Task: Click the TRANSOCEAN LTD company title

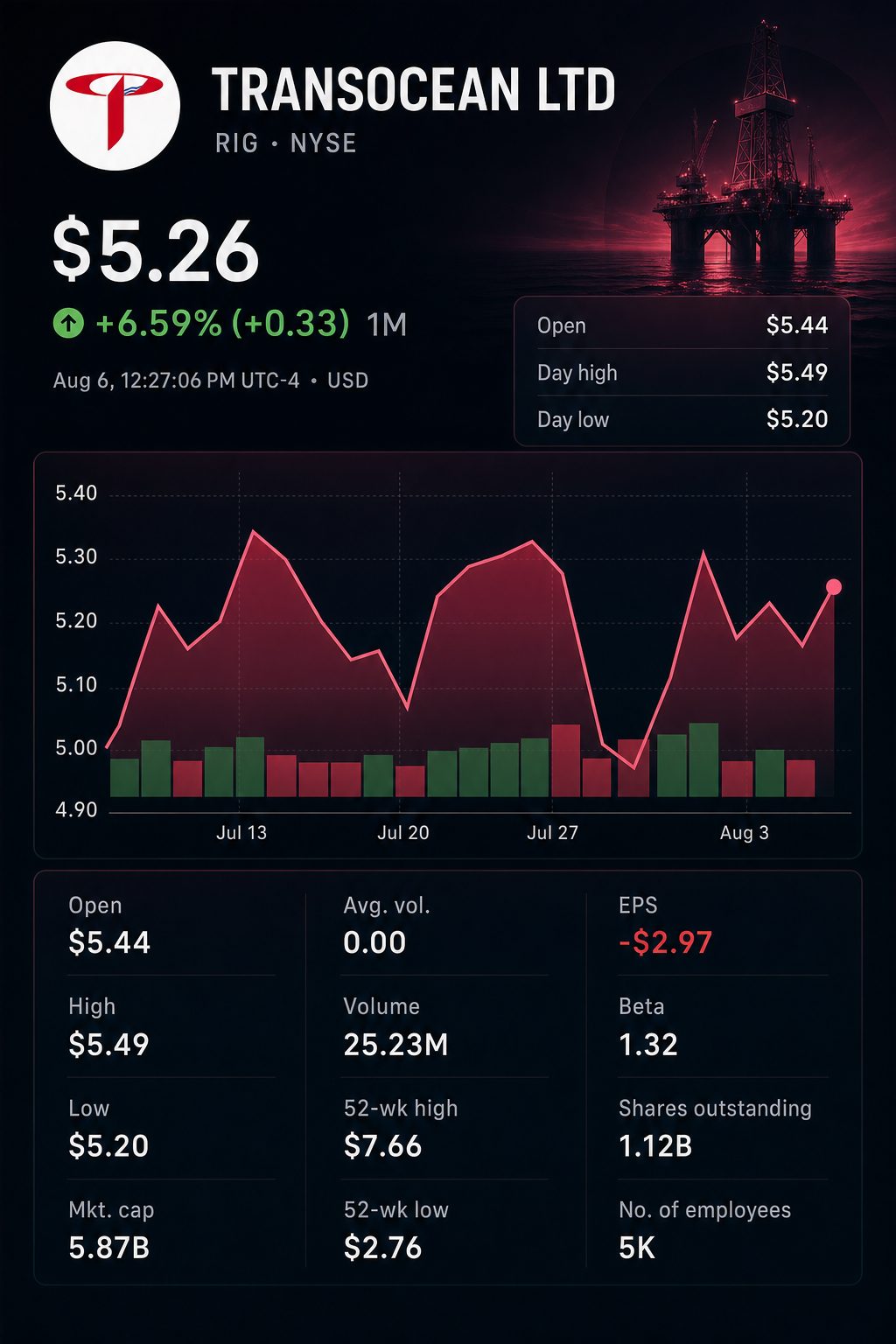Action: 414,90
